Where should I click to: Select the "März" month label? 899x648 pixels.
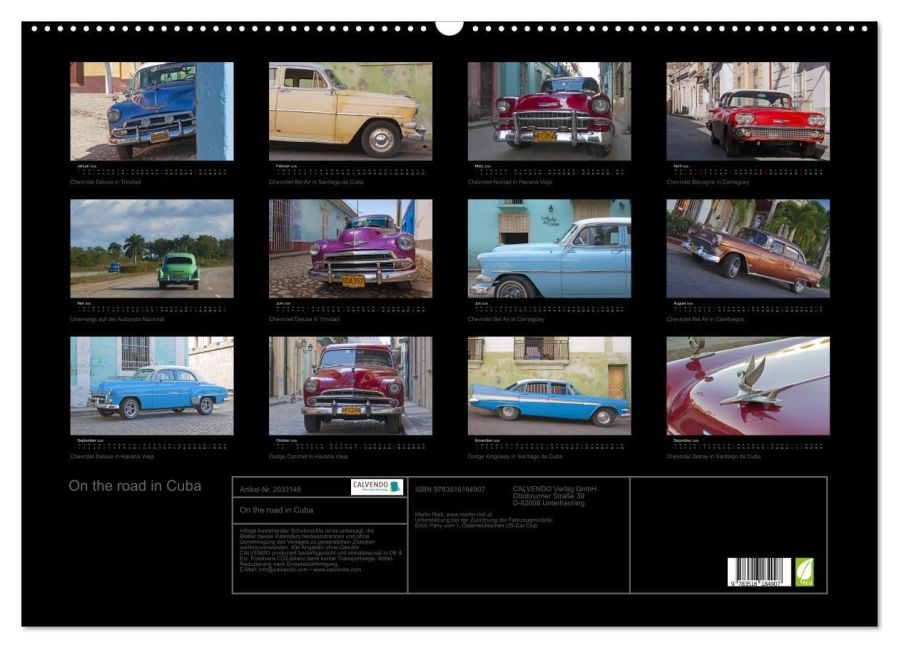coord(479,166)
